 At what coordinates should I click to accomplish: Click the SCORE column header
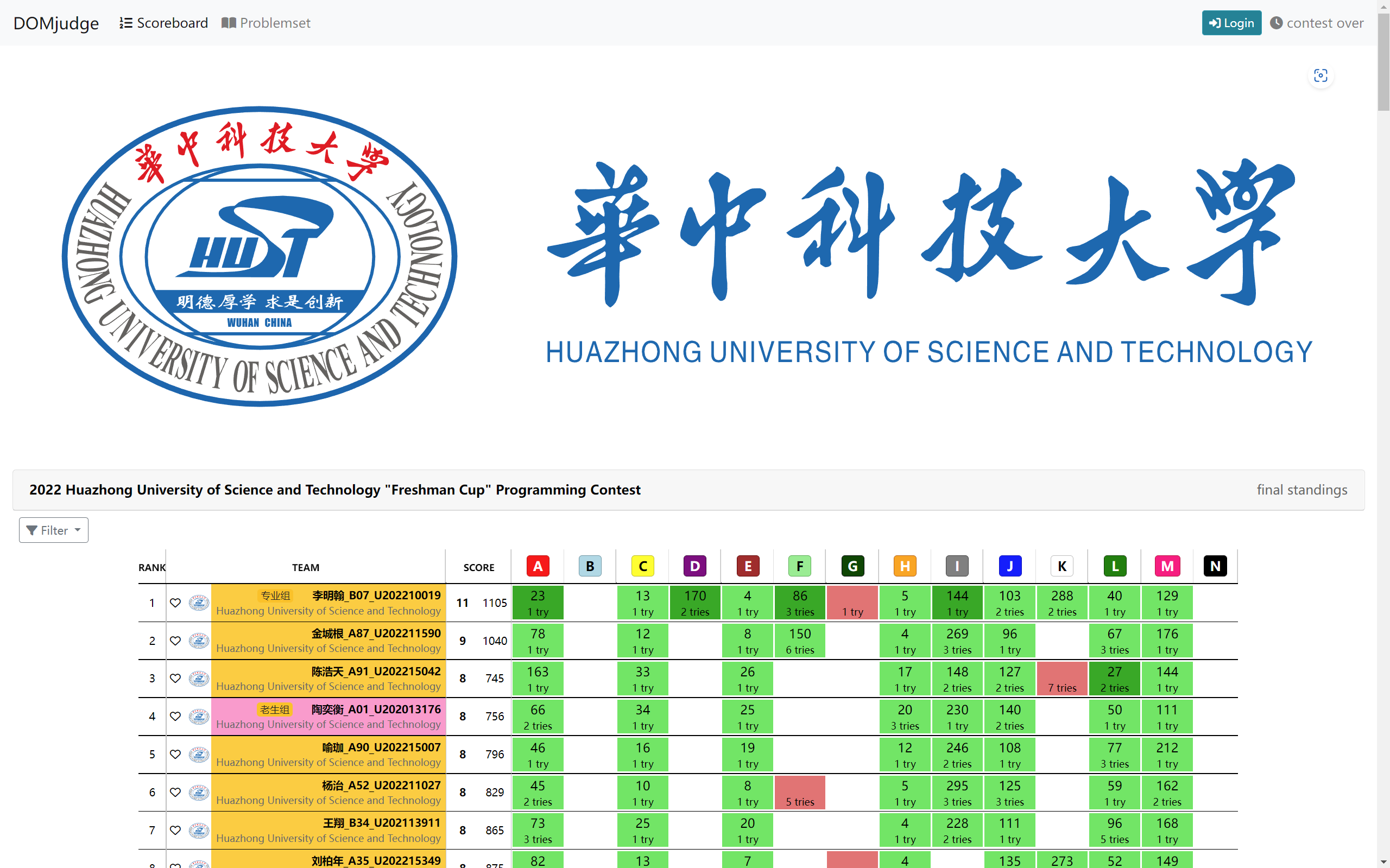tap(479, 568)
